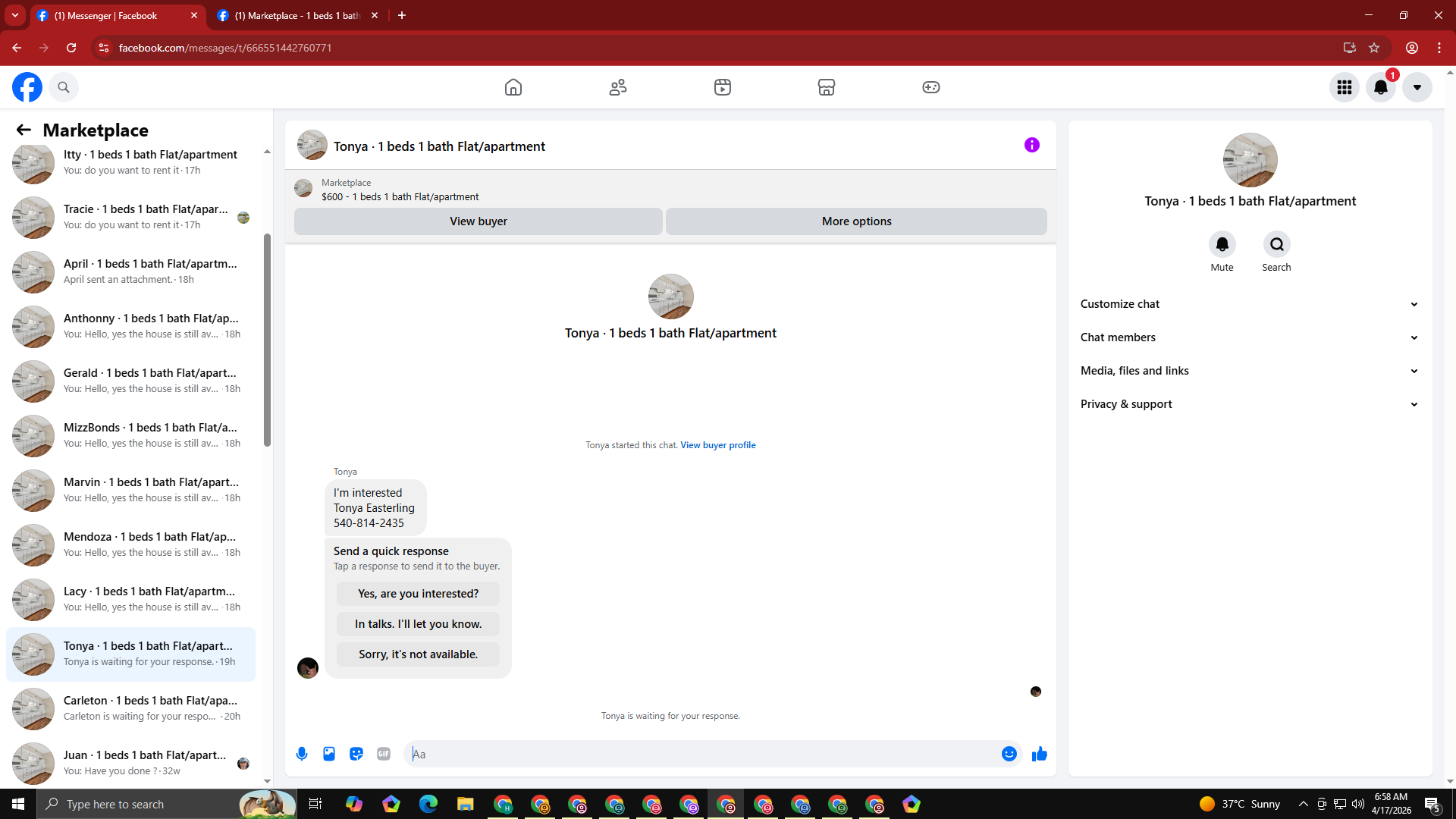Switch to the Marketplace browser tab
1456x819 pixels.
(296, 15)
